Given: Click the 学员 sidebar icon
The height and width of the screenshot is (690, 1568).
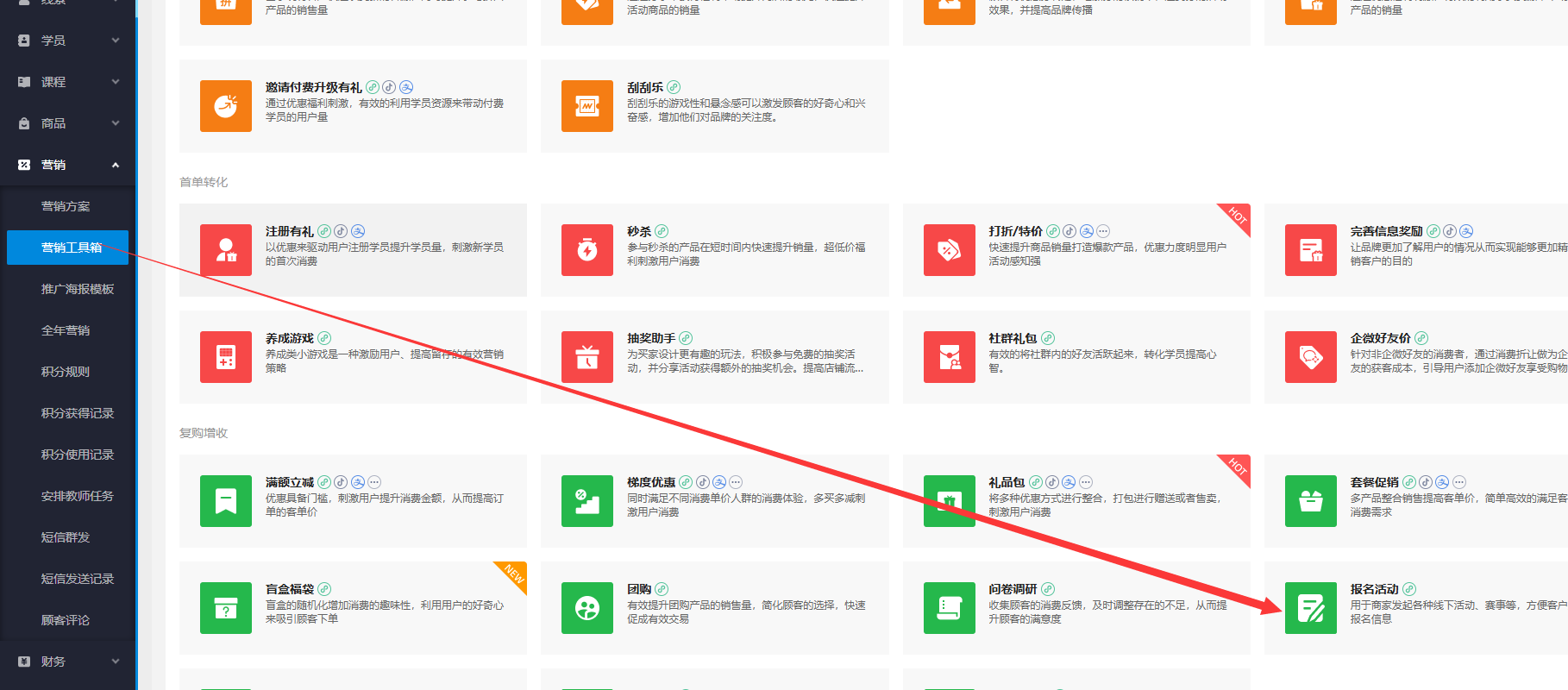Looking at the screenshot, I should (x=24, y=41).
